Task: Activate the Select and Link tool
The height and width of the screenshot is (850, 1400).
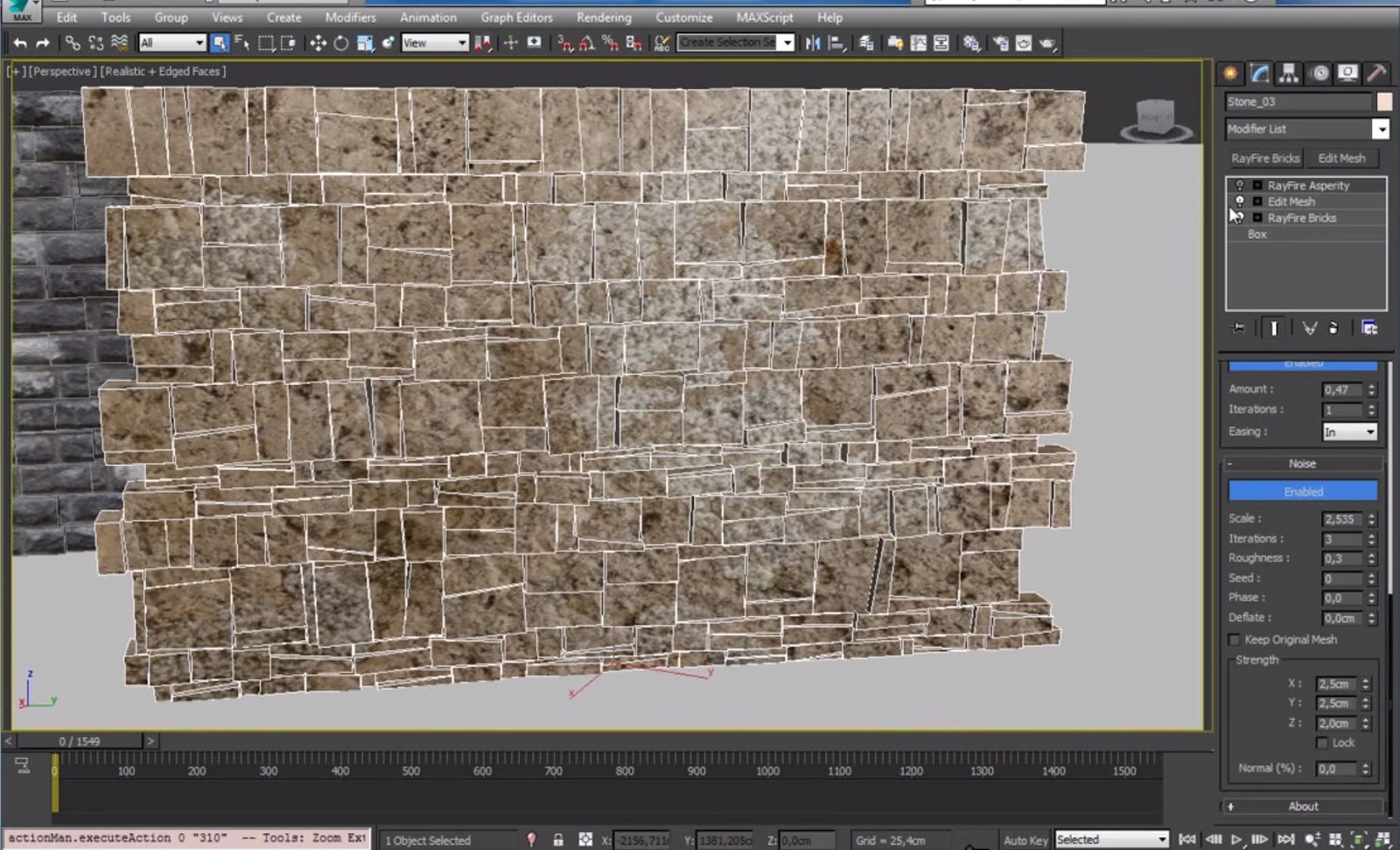Action: [x=73, y=43]
